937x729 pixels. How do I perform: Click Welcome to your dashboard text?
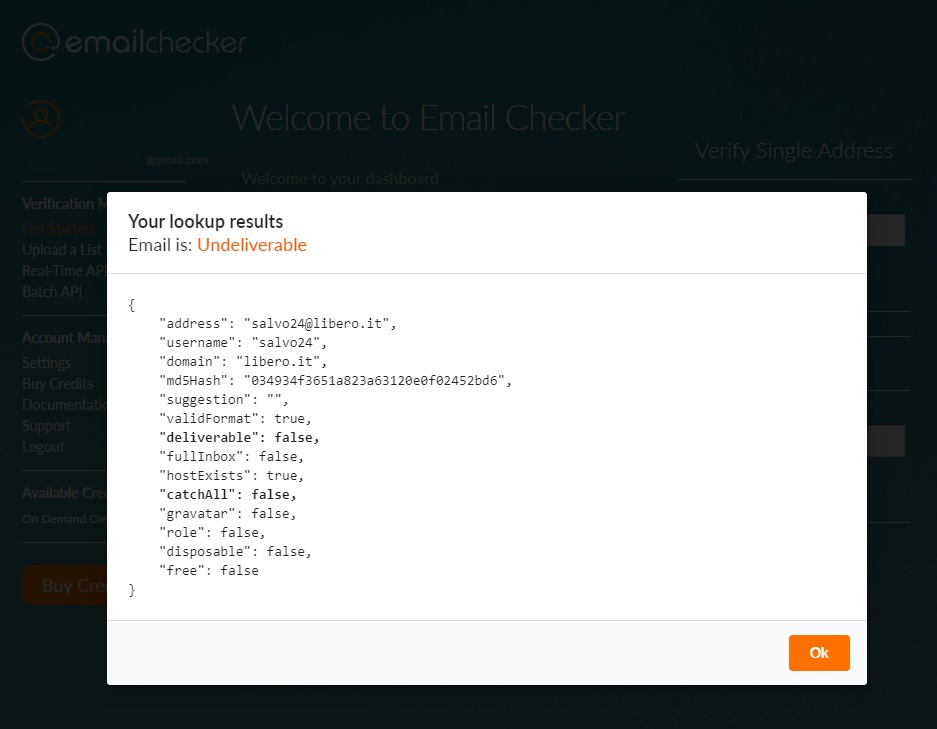point(340,179)
